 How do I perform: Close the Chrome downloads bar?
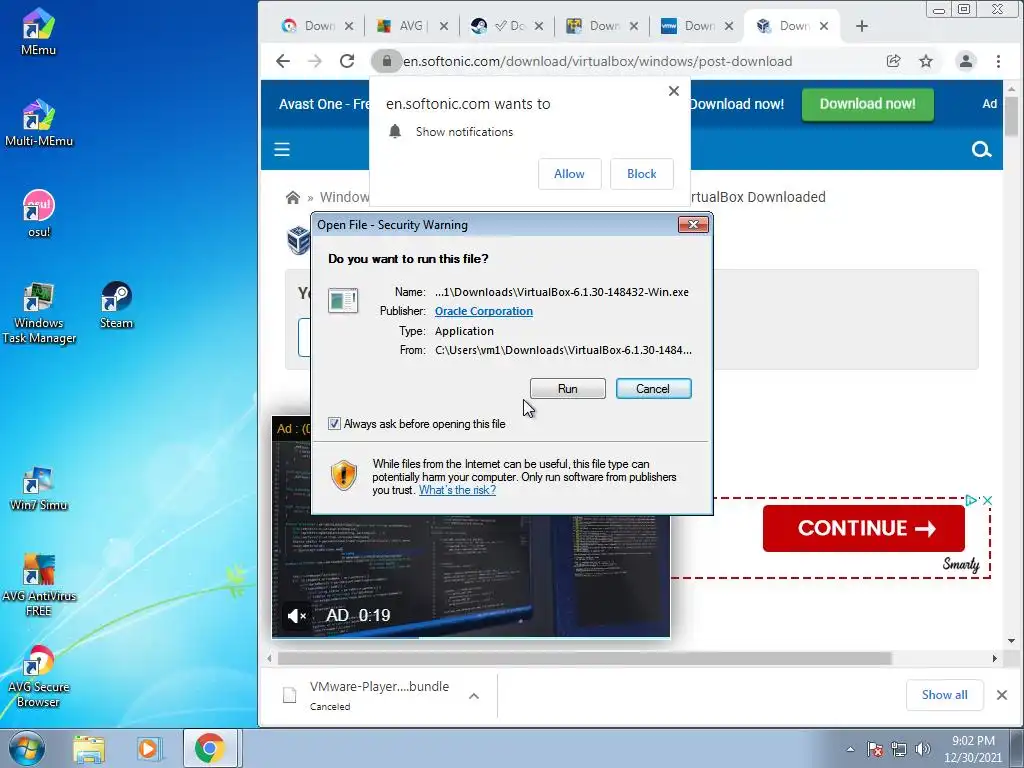(x=1002, y=695)
